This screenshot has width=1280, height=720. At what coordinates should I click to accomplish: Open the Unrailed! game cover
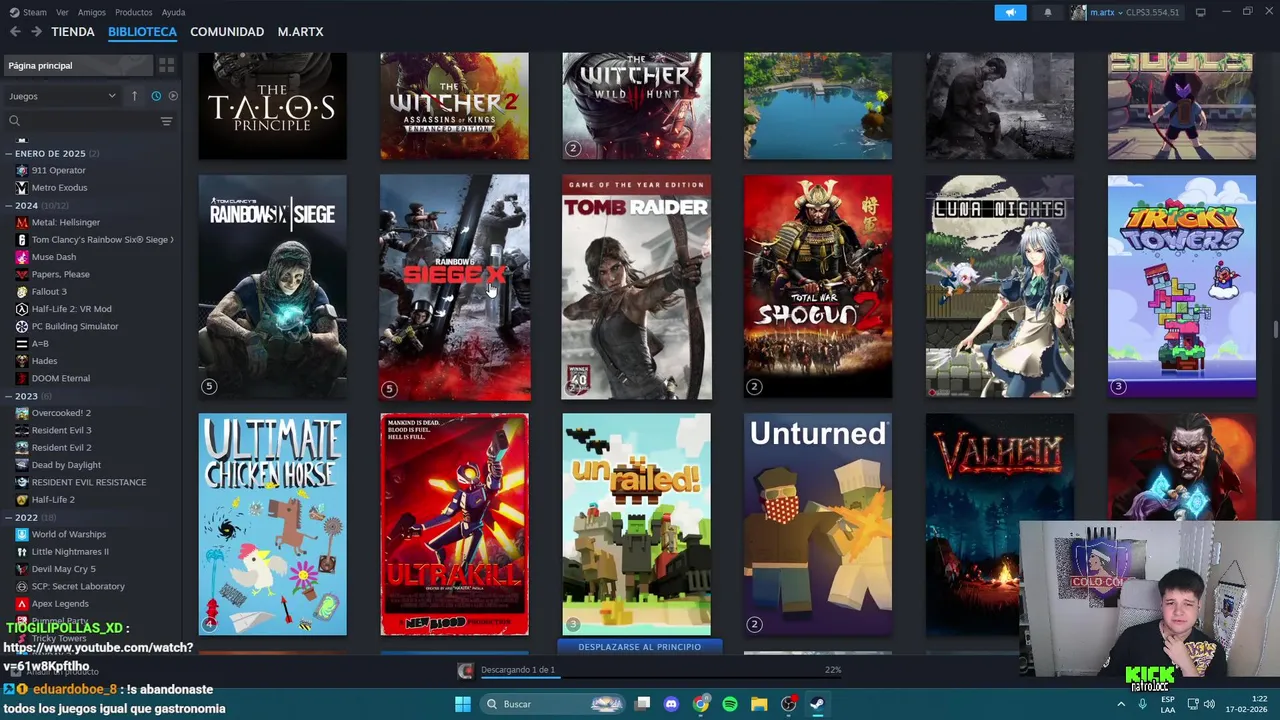tap(636, 525)
